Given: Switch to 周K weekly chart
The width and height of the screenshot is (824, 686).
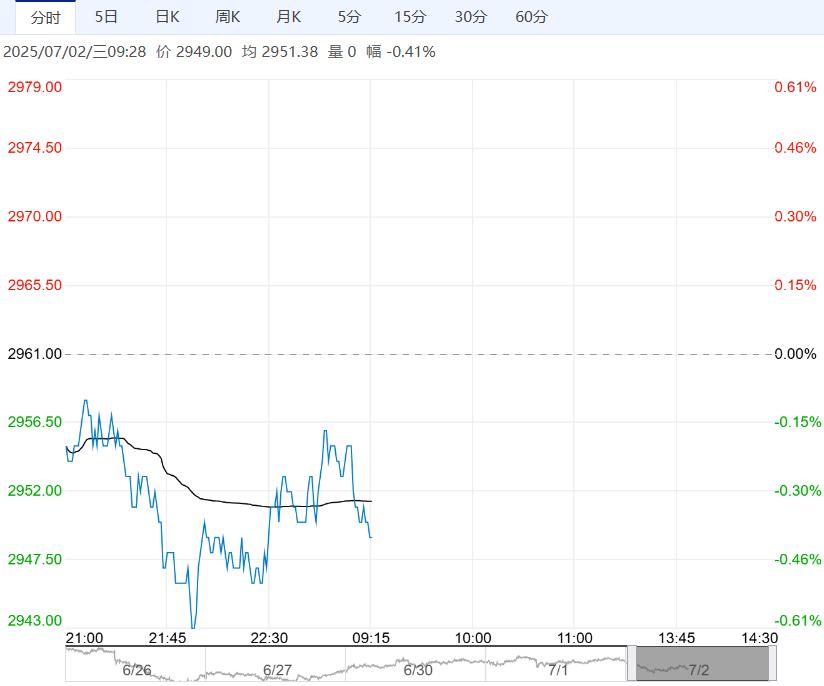Looking at the screenshot, I should click(228, 17).
